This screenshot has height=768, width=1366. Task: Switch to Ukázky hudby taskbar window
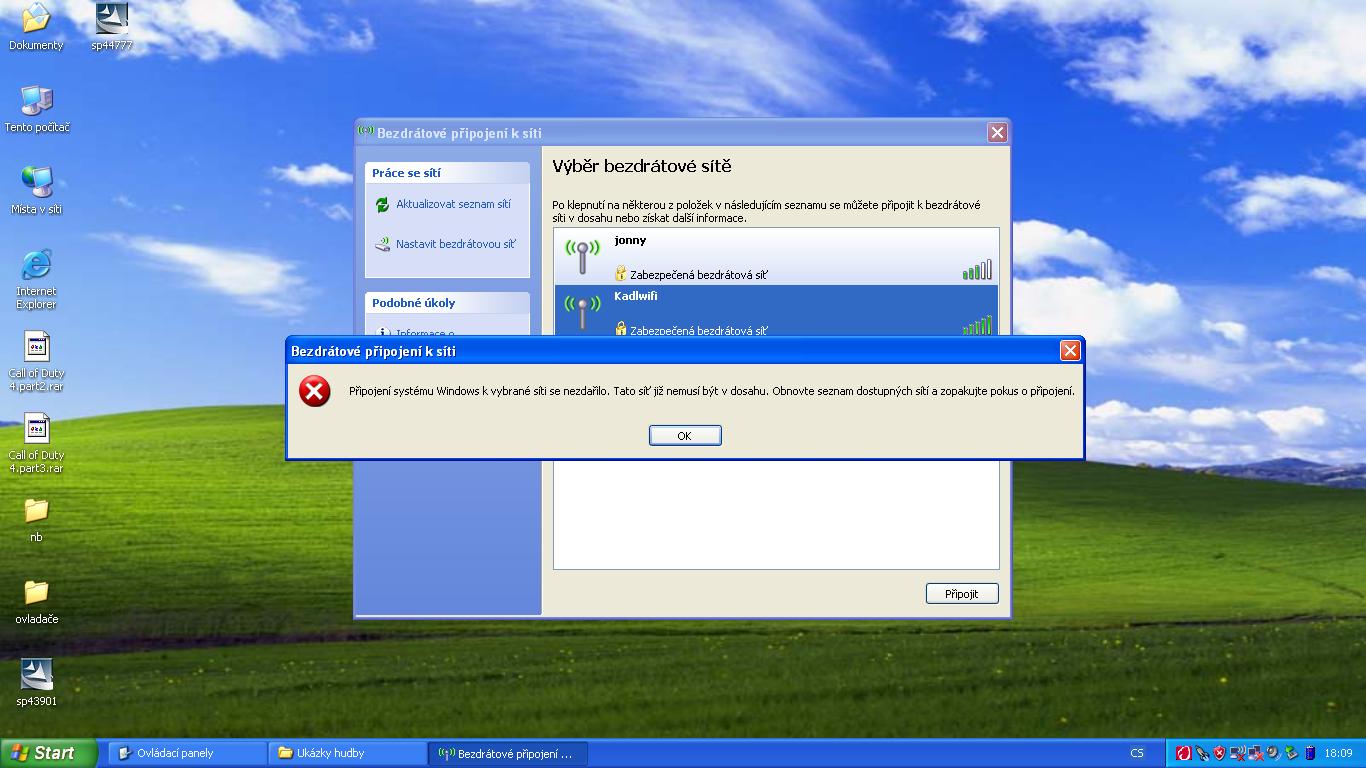347,753
